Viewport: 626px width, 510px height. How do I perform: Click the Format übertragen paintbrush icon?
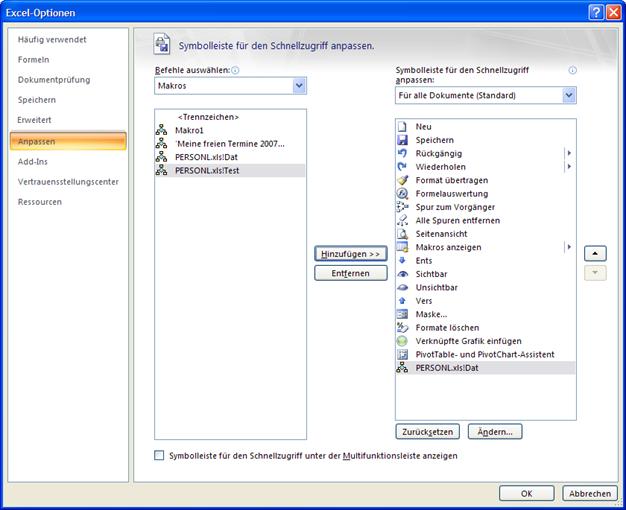(403, 180)
